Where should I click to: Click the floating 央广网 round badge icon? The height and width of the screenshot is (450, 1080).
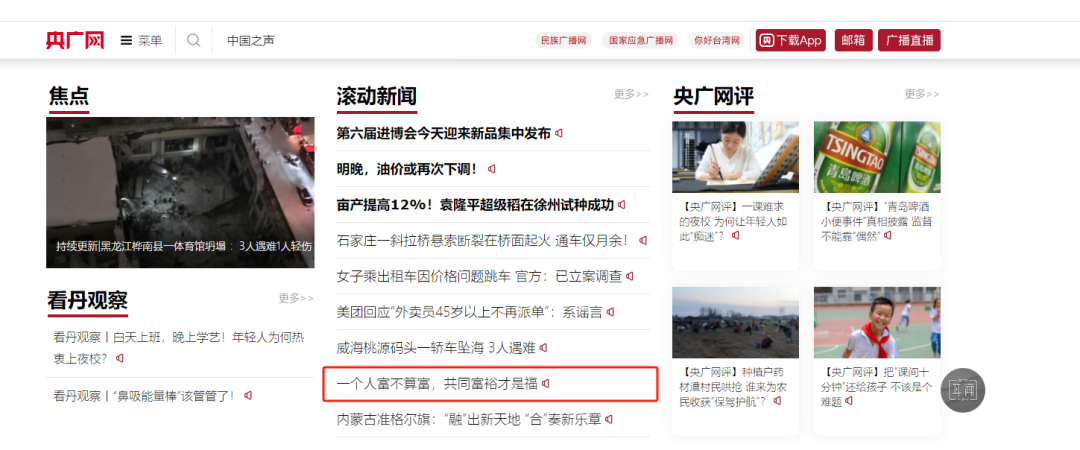[963, 391]
